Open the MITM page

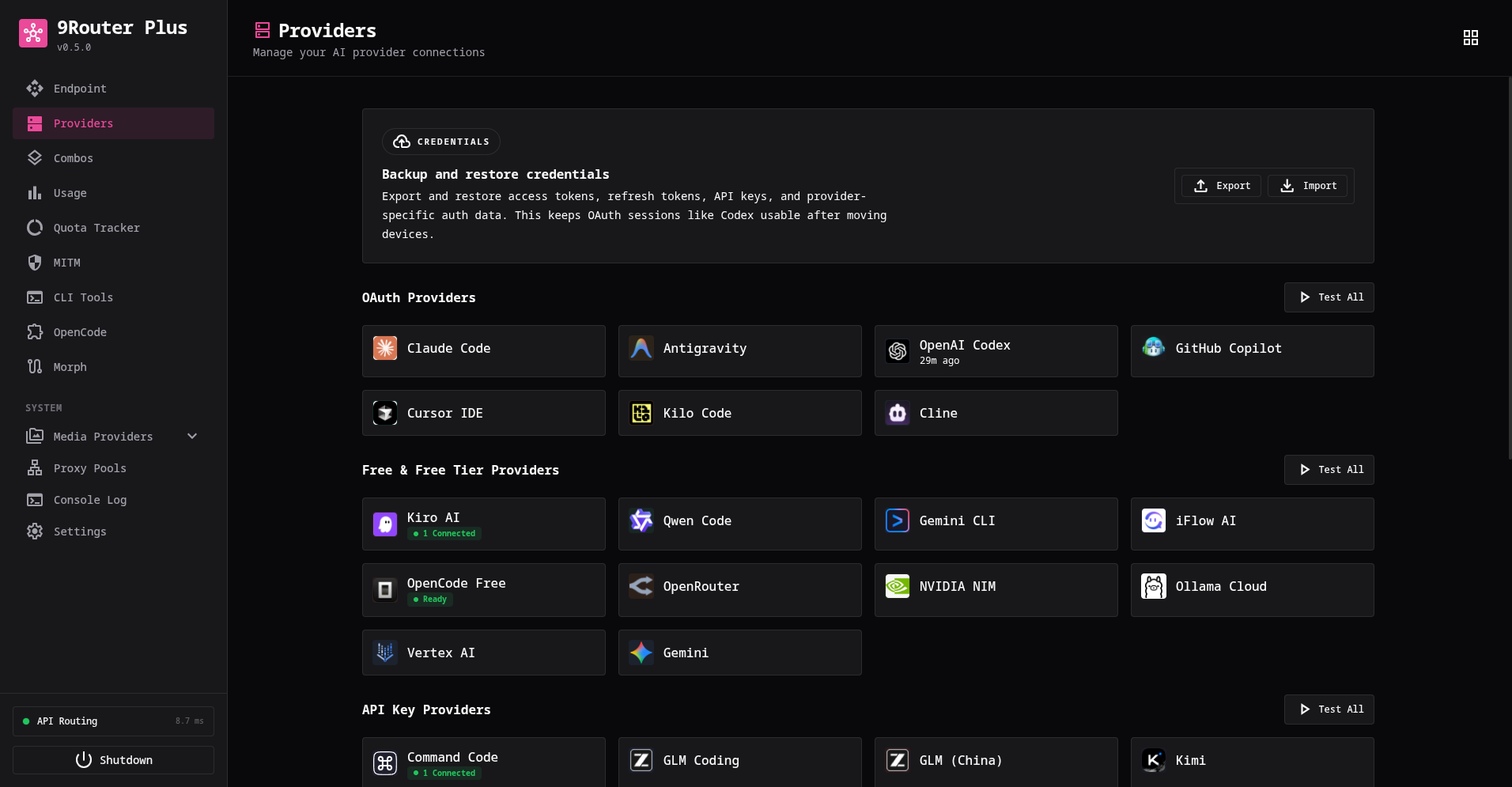pos(113,263)
